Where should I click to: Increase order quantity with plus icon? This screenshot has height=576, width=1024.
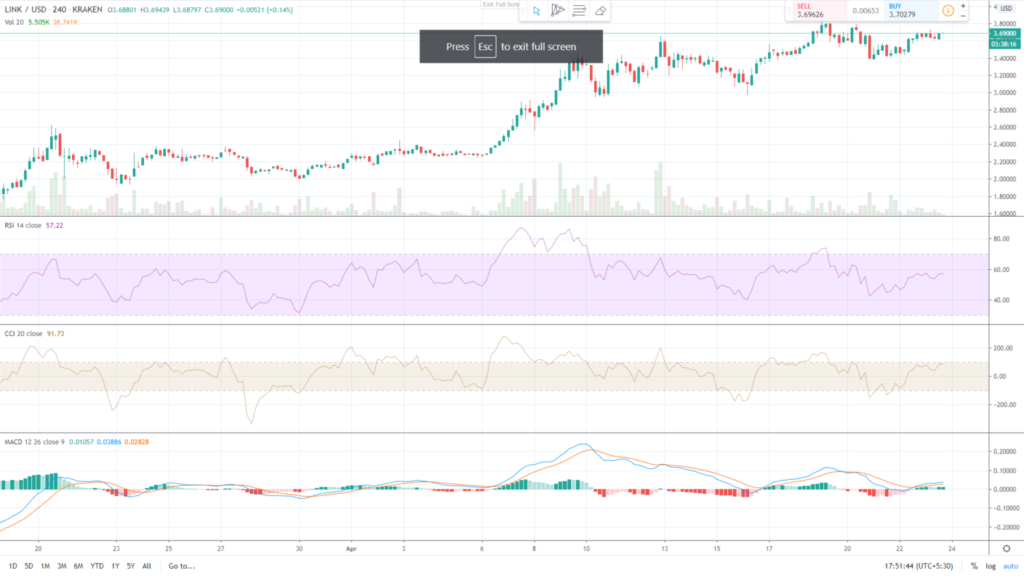coord(963,6)
